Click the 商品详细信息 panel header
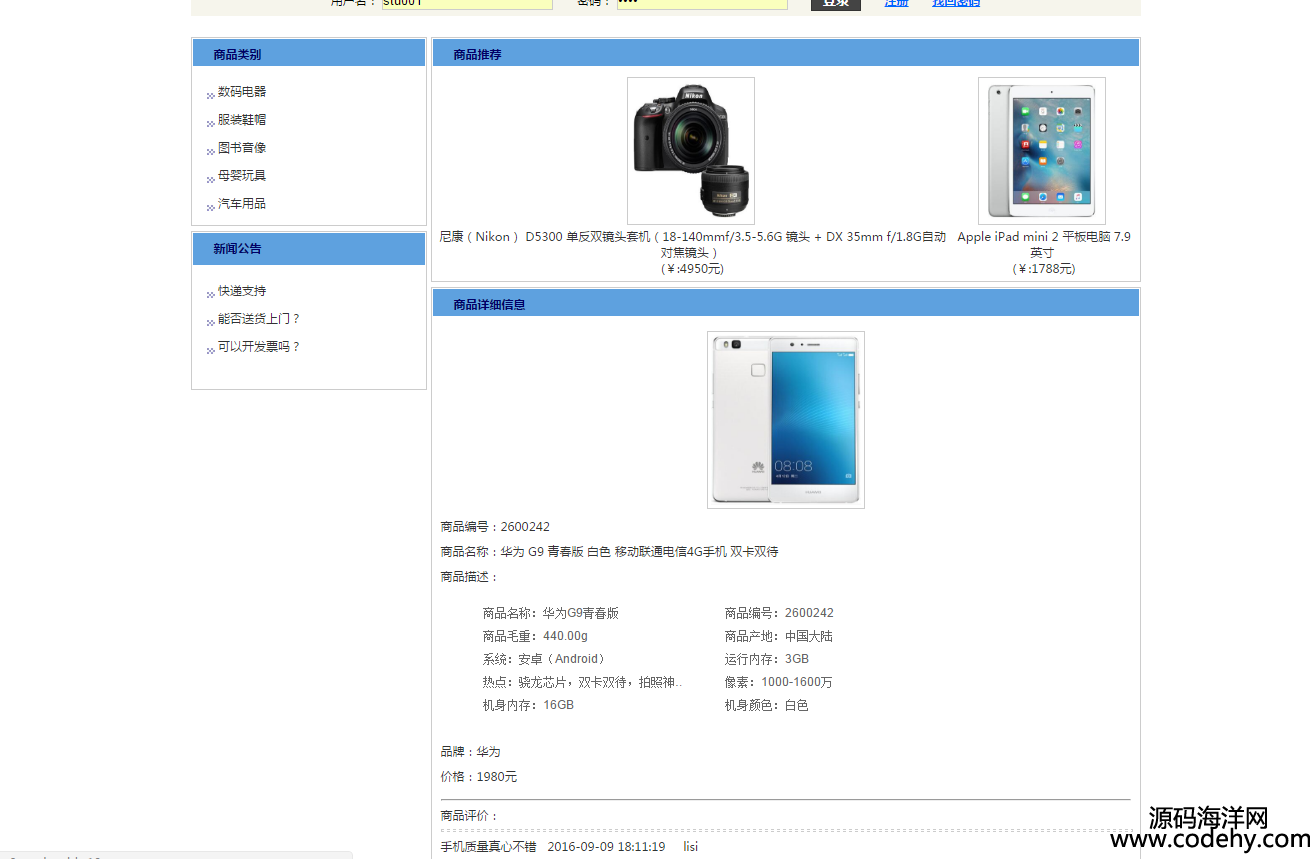 [786, 304]
